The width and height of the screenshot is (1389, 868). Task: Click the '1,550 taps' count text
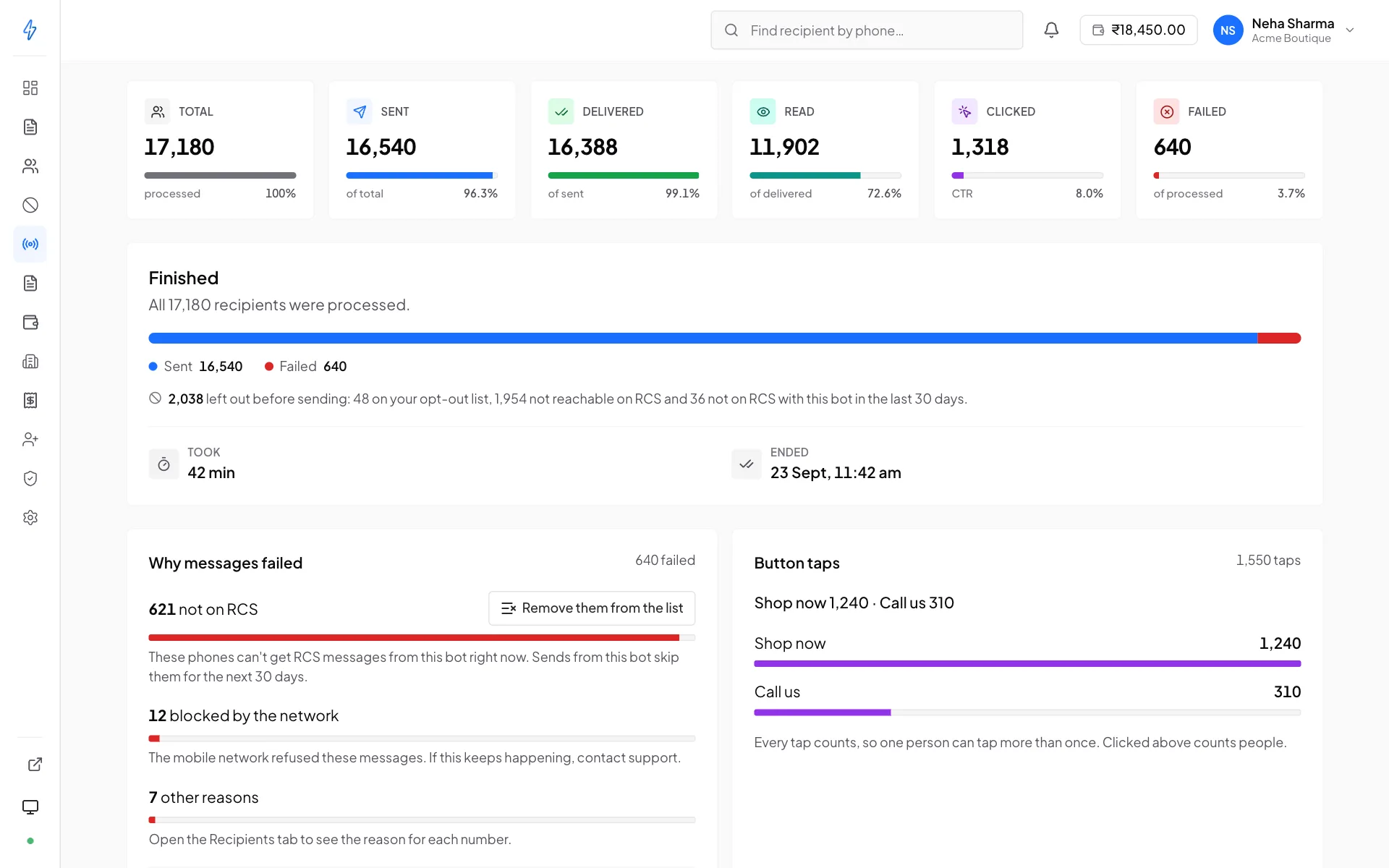coord(1267,560)
